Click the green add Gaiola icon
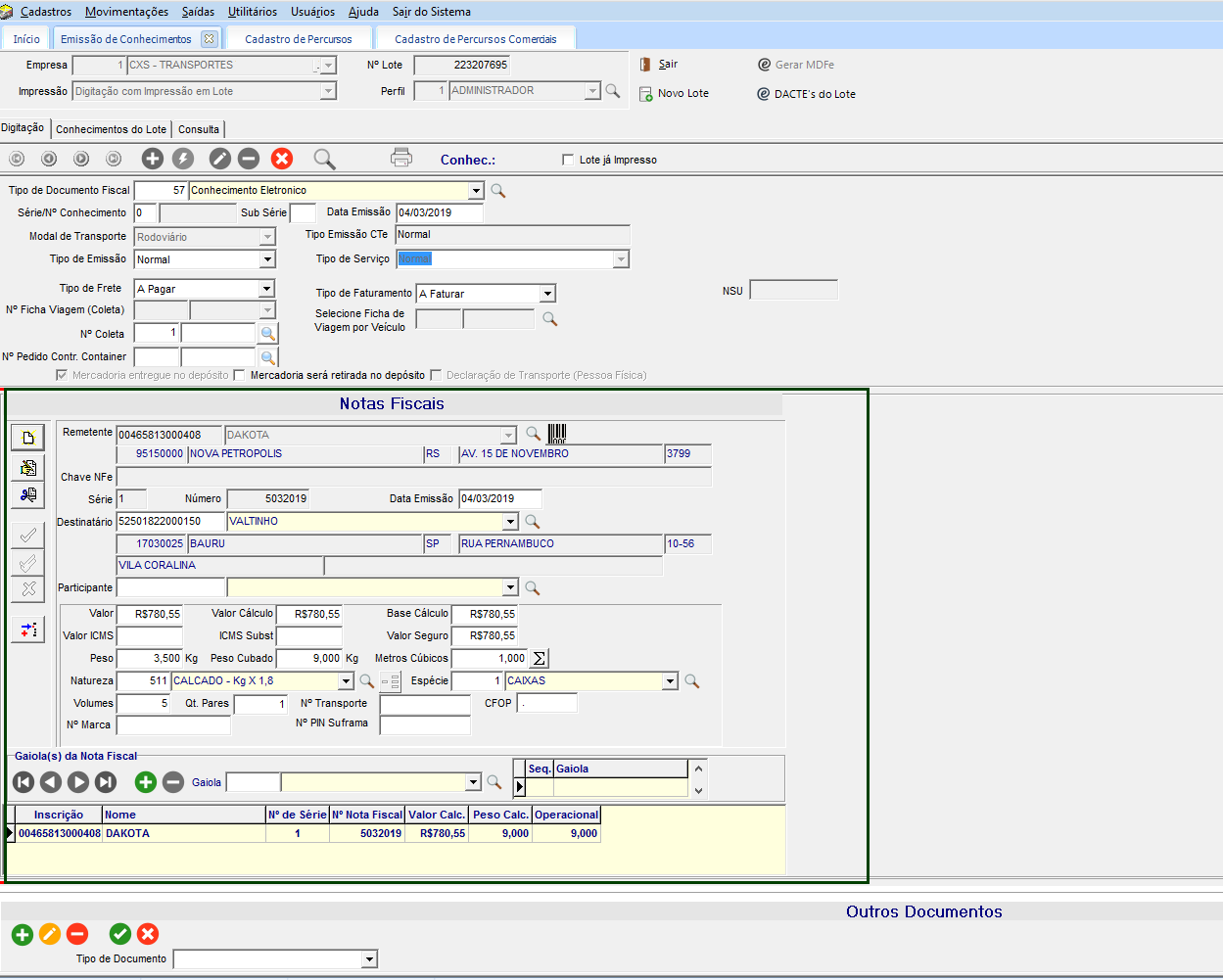This screenshot has width=1223, height=980. [146, 781]
